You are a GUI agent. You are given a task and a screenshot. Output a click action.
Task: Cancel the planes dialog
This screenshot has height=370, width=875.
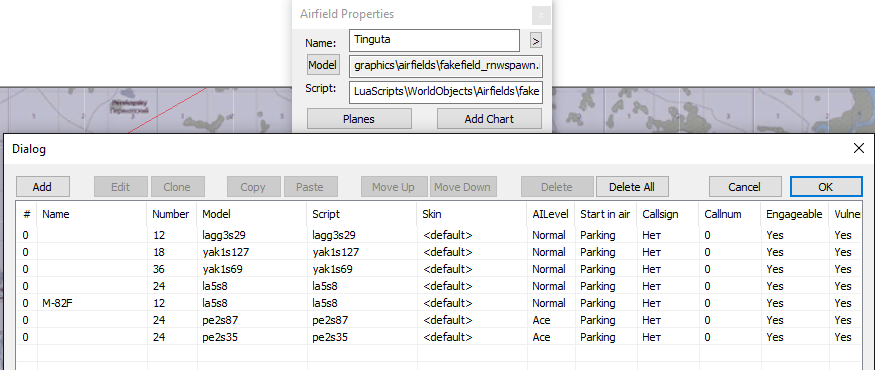point(744,187)
